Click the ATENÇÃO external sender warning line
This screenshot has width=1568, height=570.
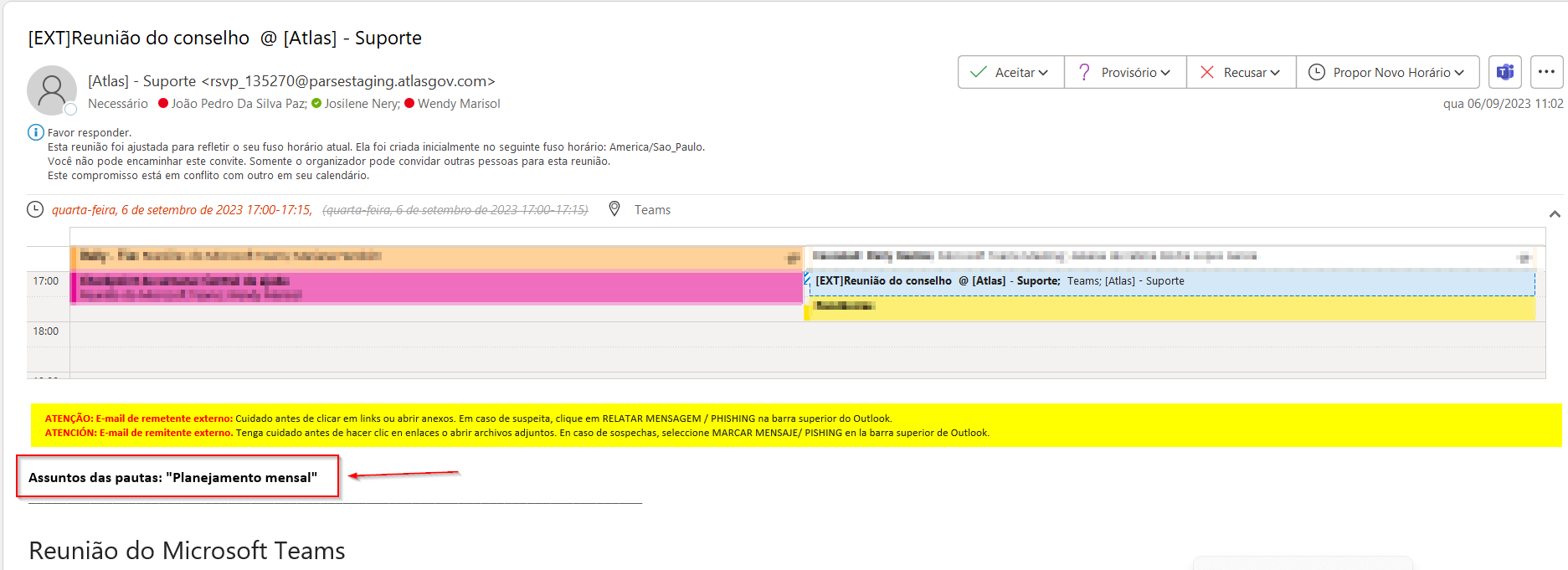click(468, 419)
